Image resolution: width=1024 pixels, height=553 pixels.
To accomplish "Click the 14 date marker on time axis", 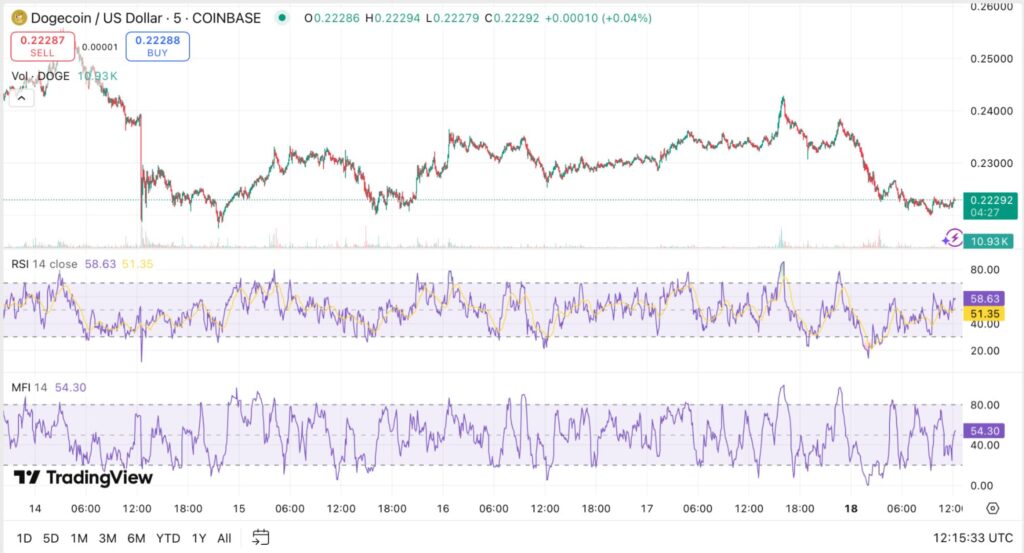I will click(x=35, y=508).
